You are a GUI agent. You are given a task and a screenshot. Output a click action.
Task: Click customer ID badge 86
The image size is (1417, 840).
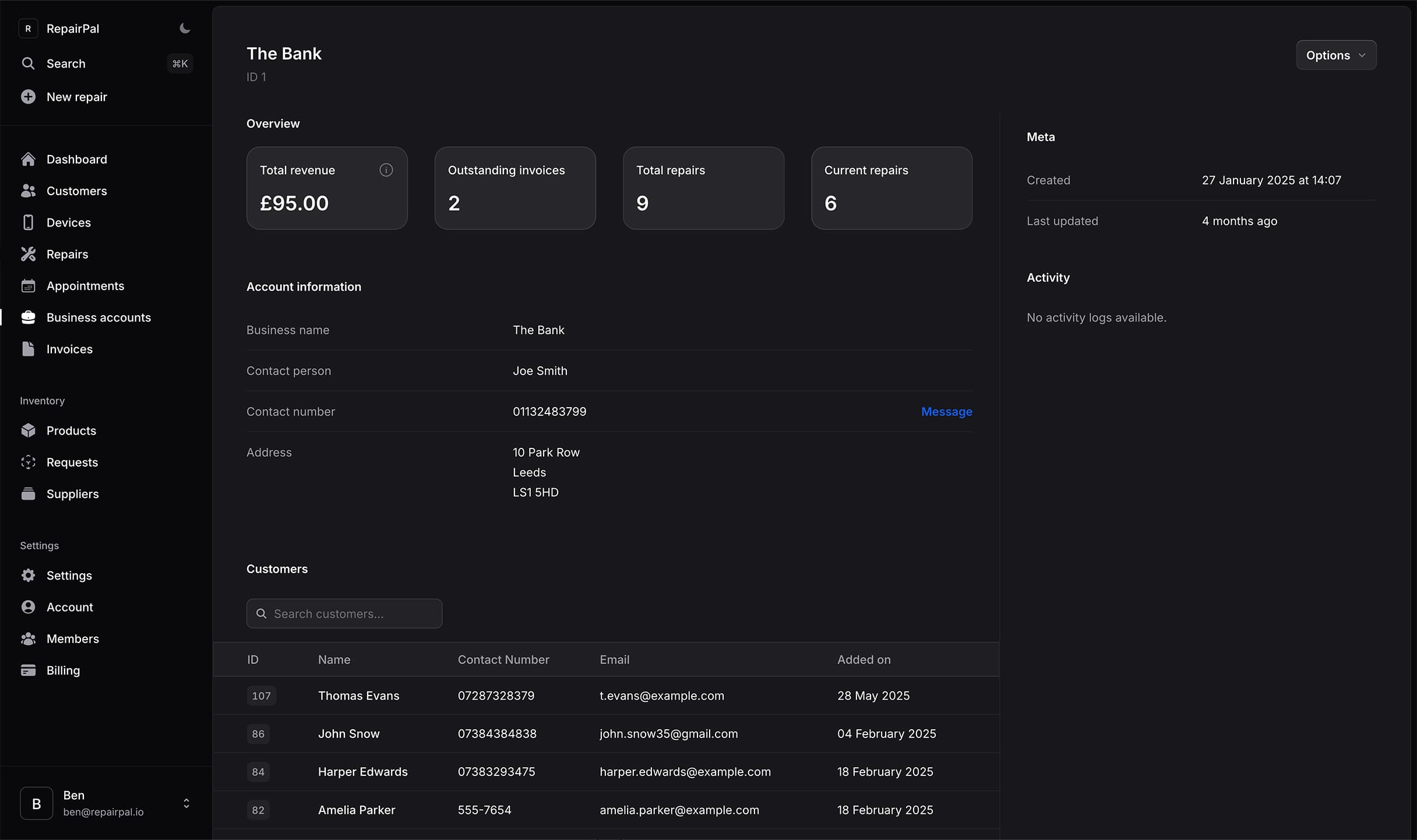[258, 734]
